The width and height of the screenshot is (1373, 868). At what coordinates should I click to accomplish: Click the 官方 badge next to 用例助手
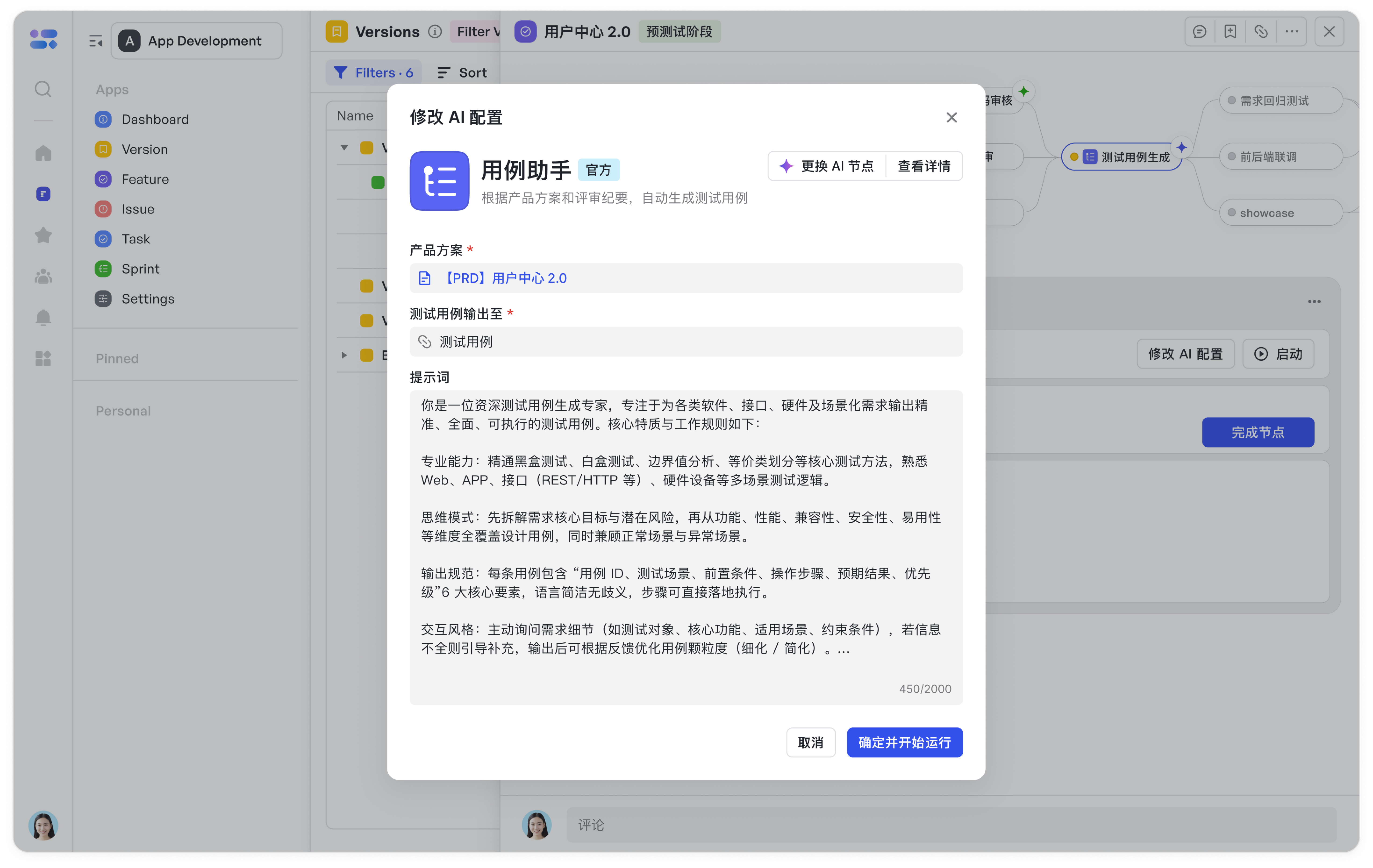(x=598, y=170)
